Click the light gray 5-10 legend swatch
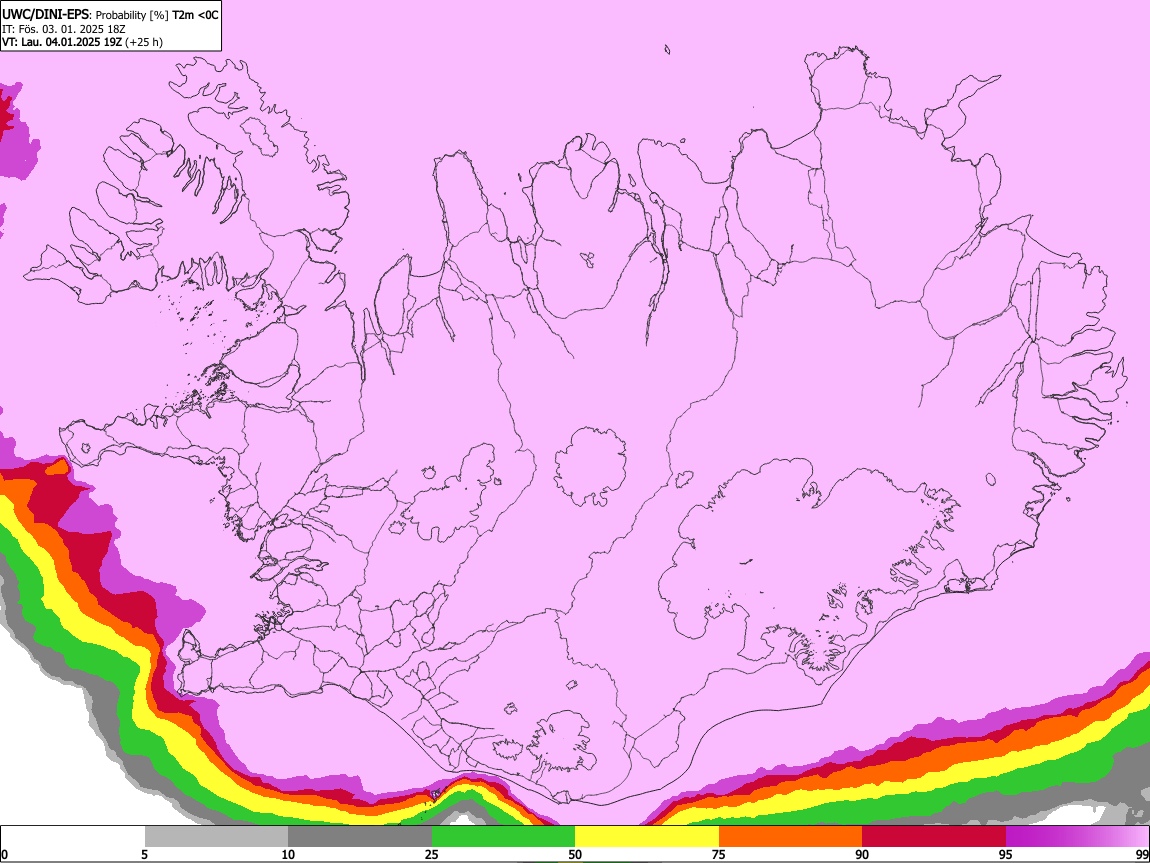 (216, 837)
